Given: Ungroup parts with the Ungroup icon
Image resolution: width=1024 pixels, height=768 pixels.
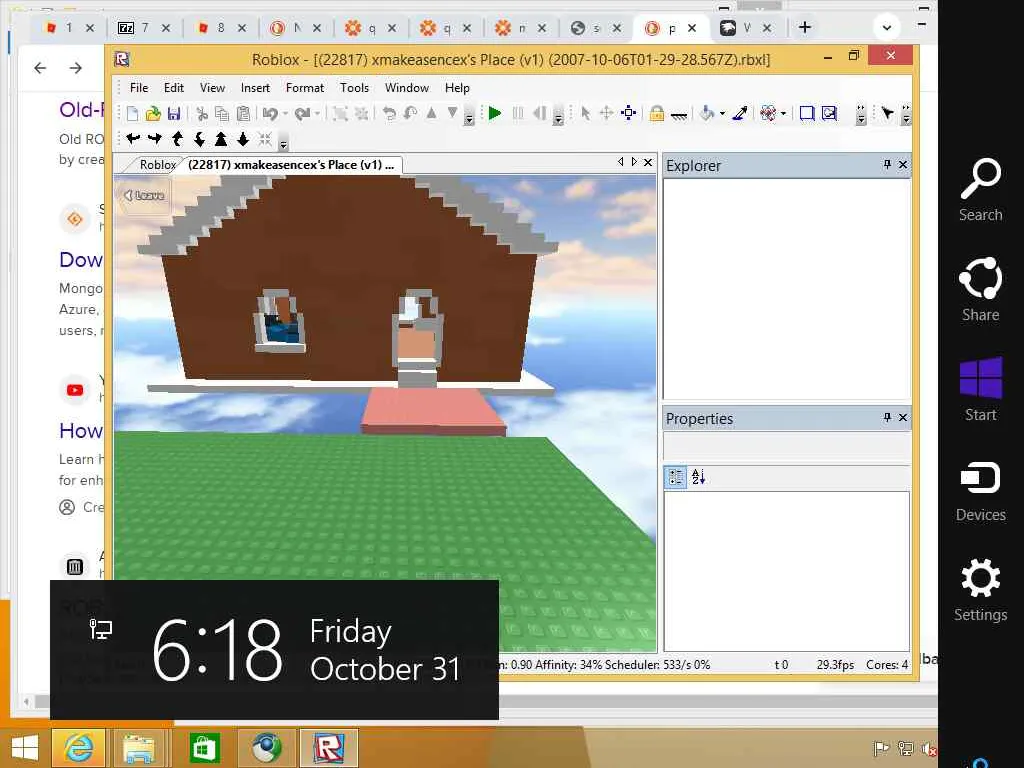Looking at the screenshot, I should click(x=360, y=114).
